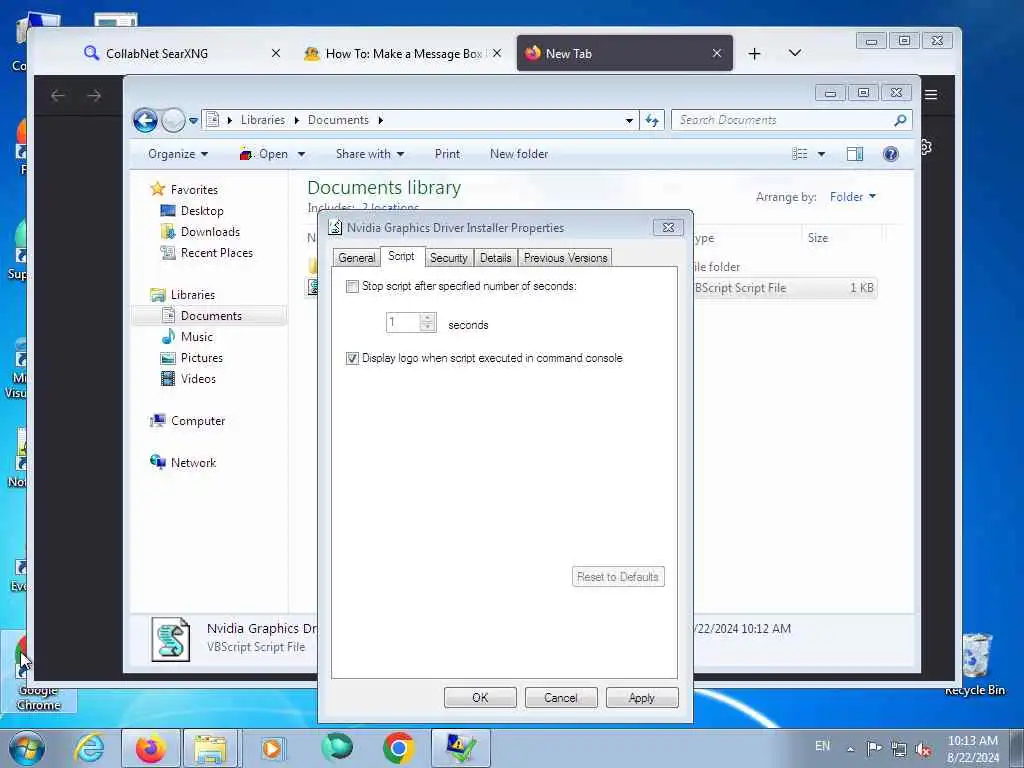1024x768 pixels.
Task: Click the refresh icon next to address bar
Action: tap(652, 120)
